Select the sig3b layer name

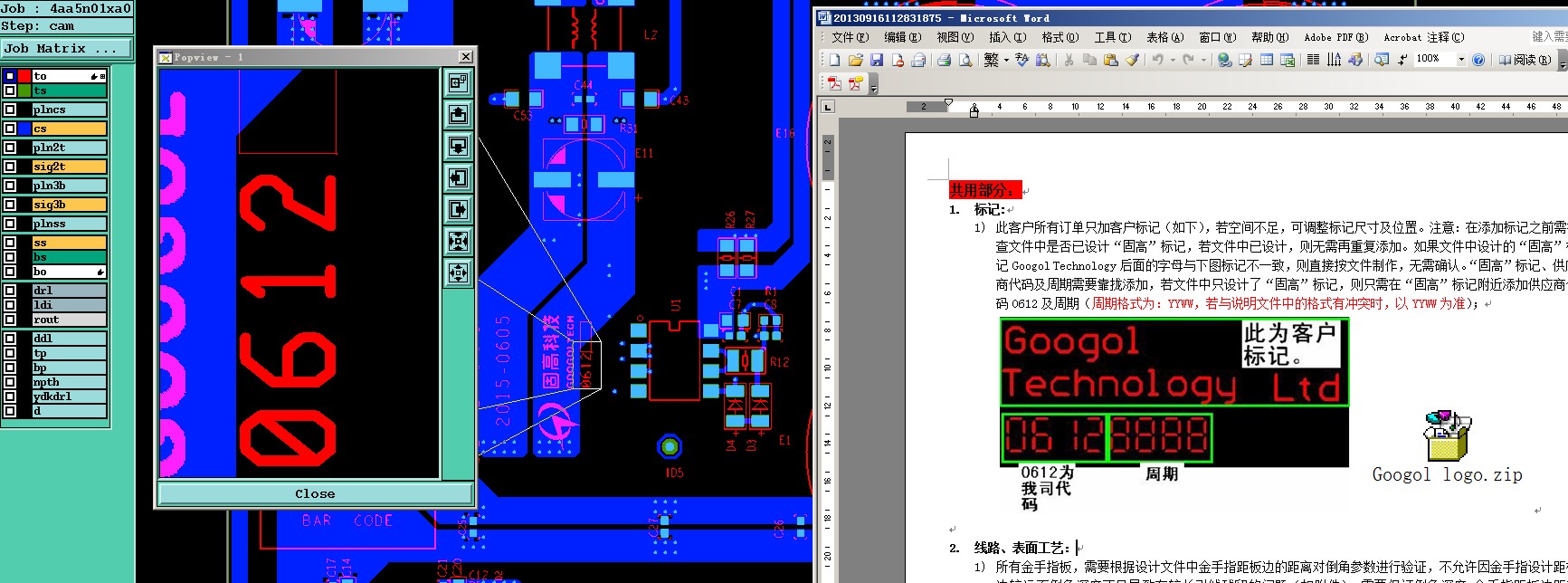(70, 205)
